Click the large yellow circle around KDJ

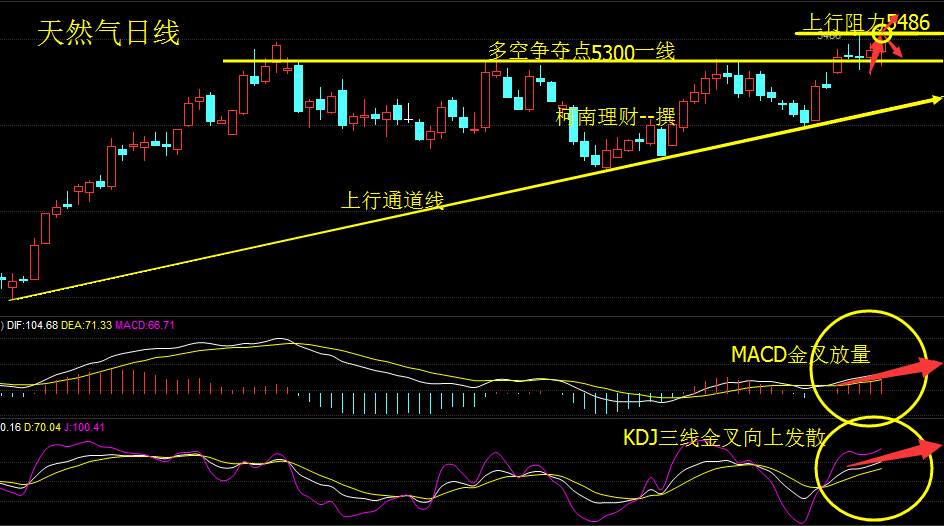pyautogui.click(x=874, y=468)
